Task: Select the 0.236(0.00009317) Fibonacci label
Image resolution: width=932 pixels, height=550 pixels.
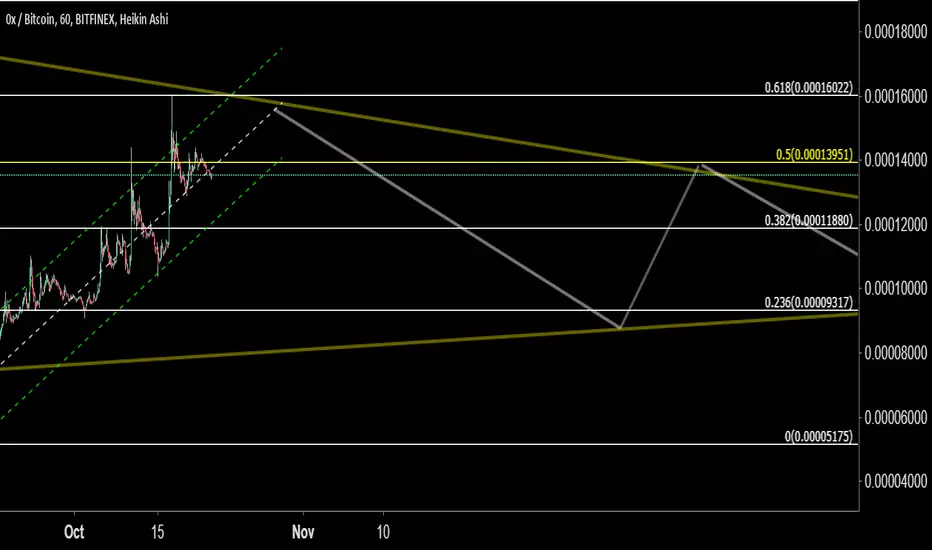Action: pyautogui.click(x=808, y=302)
